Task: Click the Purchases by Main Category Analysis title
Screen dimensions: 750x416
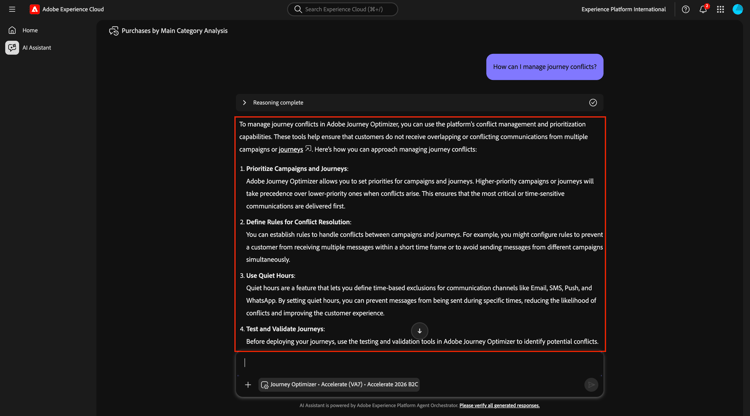Action: click(175, 31)
